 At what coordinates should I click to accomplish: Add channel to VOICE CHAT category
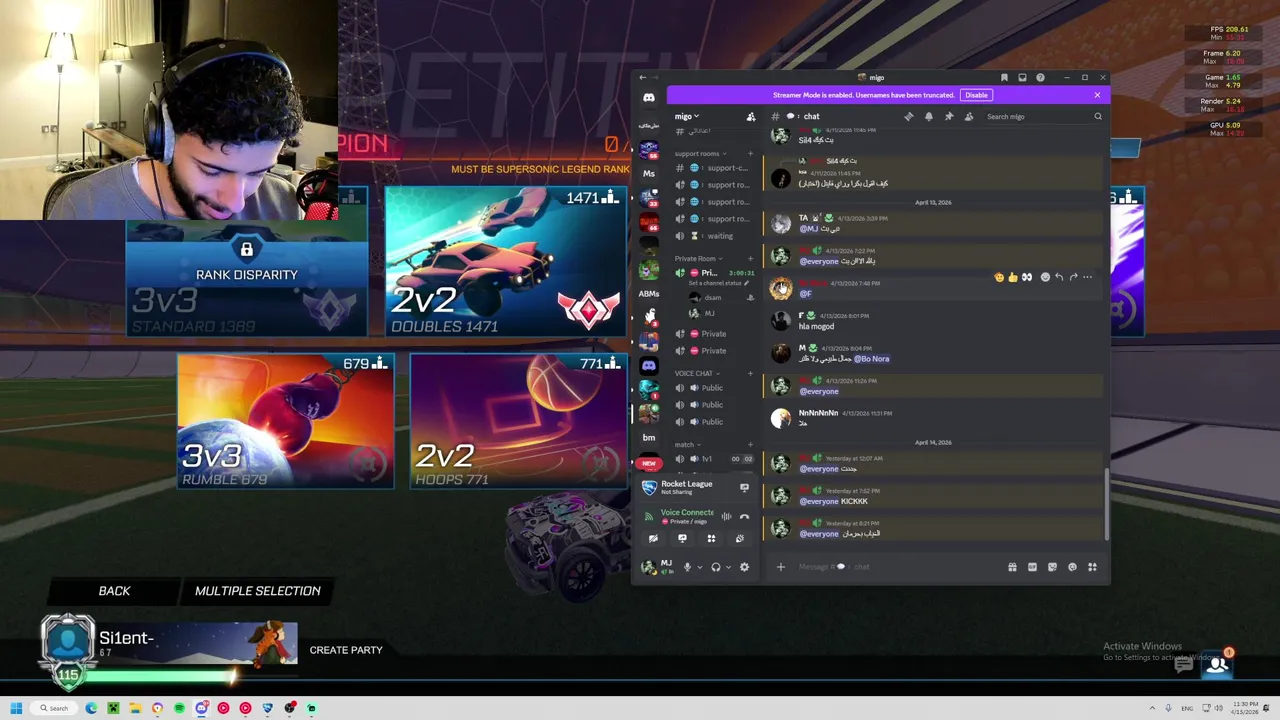click(x=751, y=374)
